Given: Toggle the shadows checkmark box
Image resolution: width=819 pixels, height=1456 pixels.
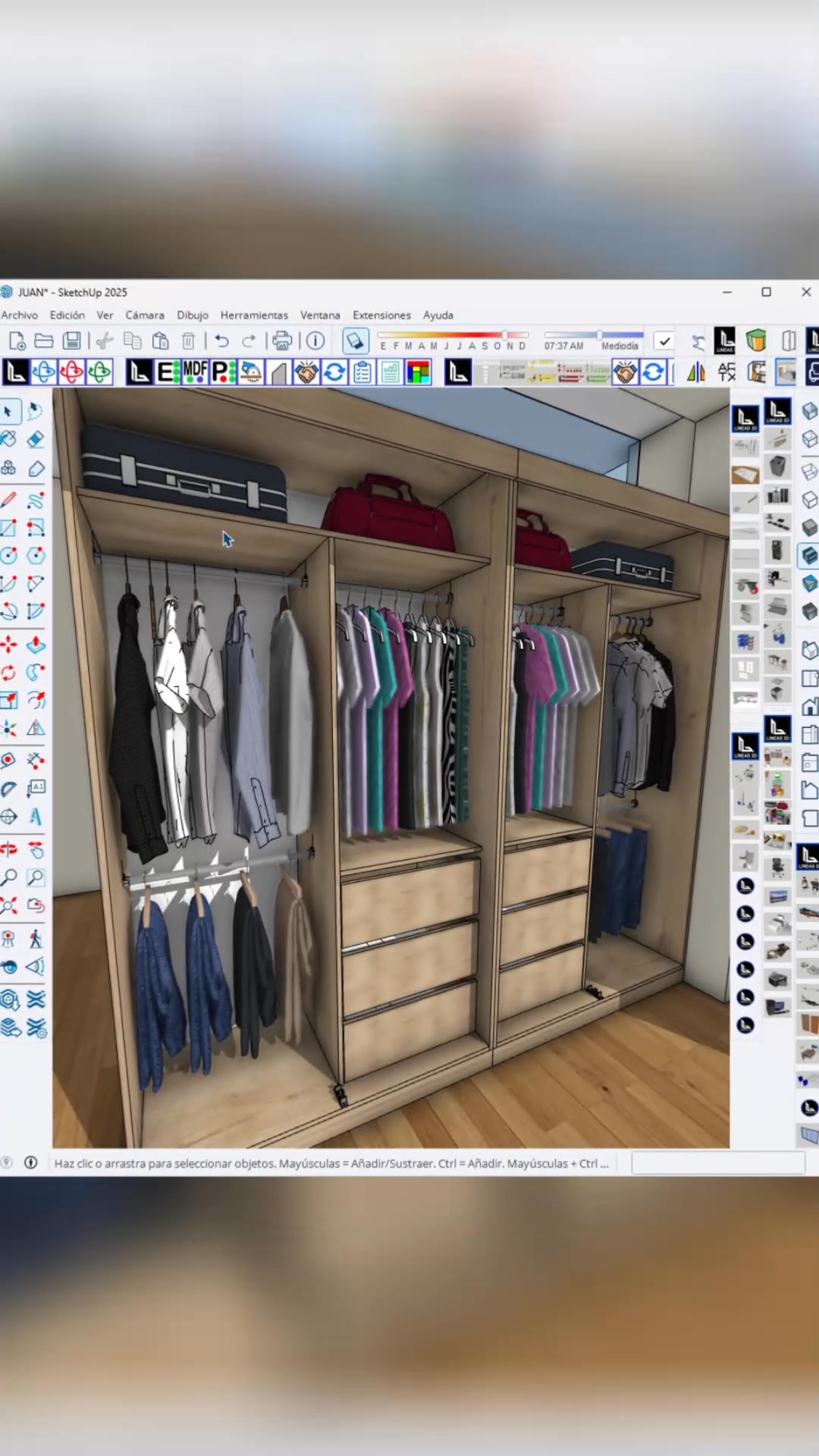Looking at the screenshot, I should point(664,341).
